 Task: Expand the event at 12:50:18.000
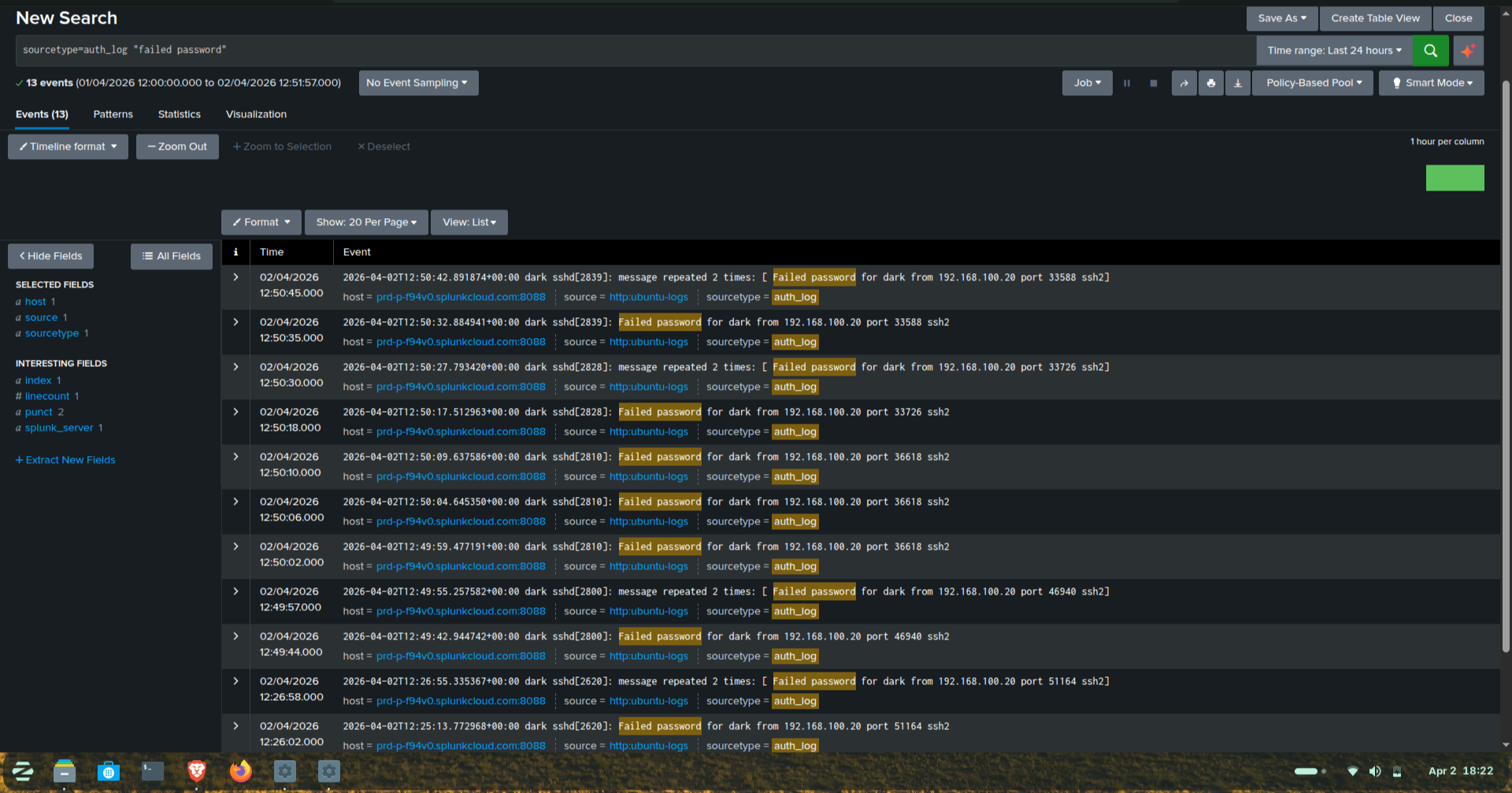235,412
